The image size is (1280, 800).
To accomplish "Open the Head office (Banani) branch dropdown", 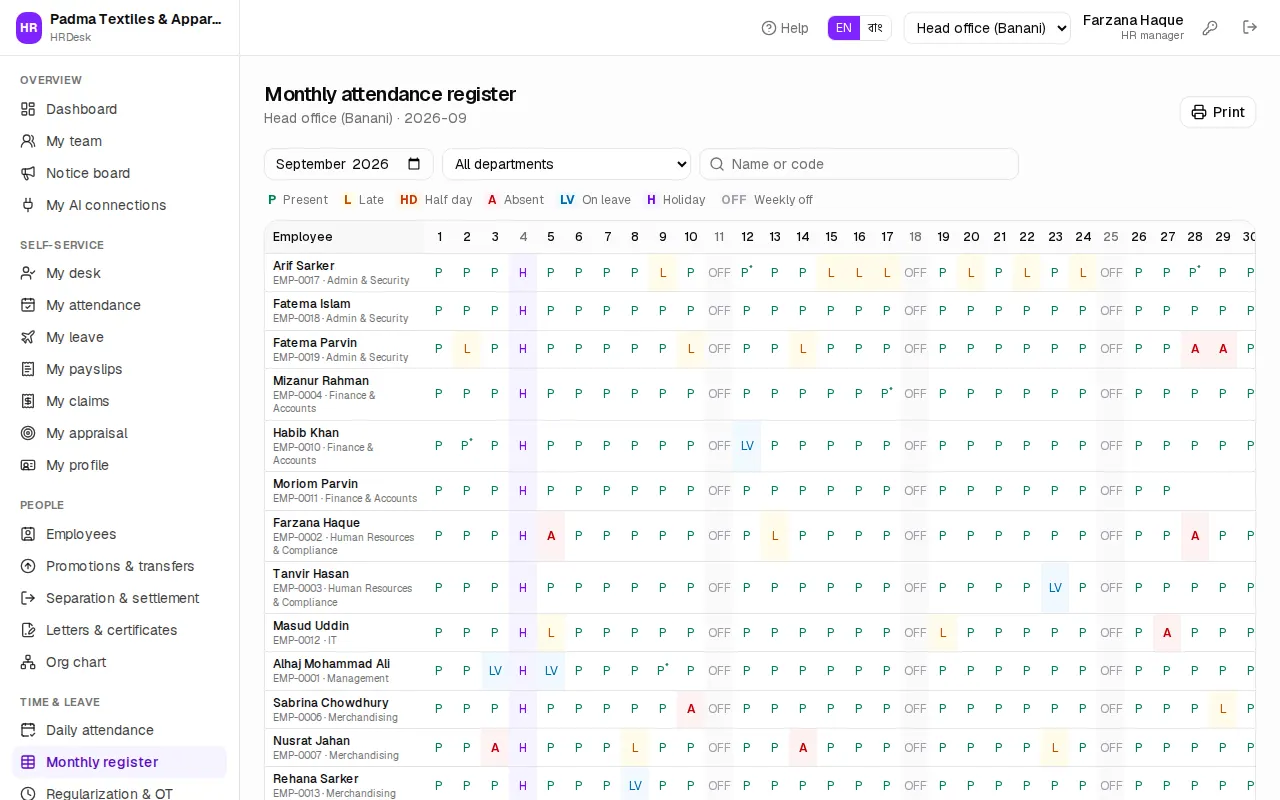I will [x=987, y=28].
